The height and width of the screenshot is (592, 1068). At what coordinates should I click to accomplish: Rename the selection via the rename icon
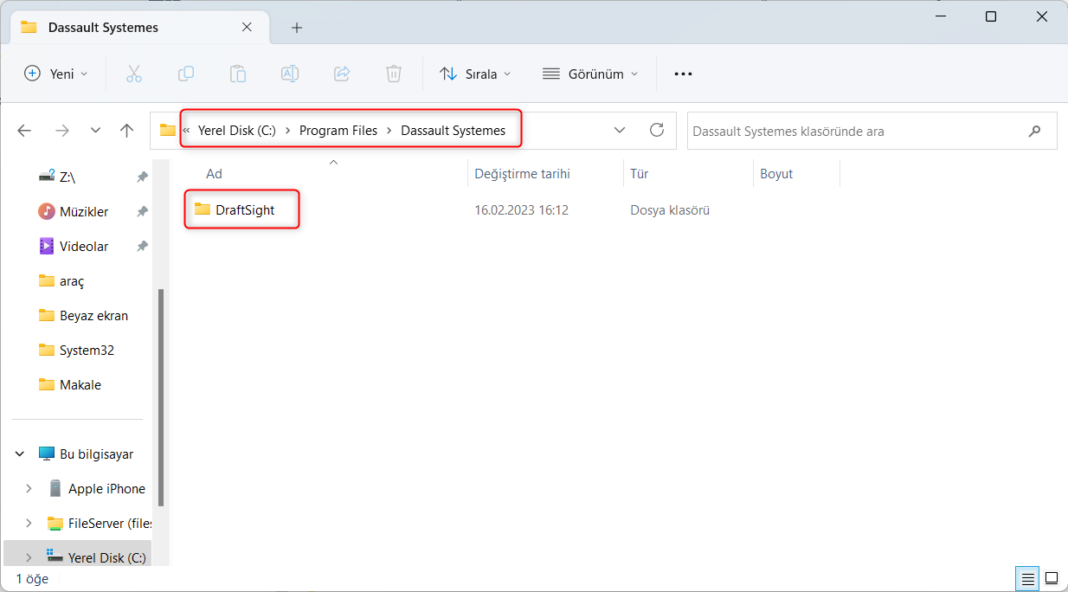[290, 73]
